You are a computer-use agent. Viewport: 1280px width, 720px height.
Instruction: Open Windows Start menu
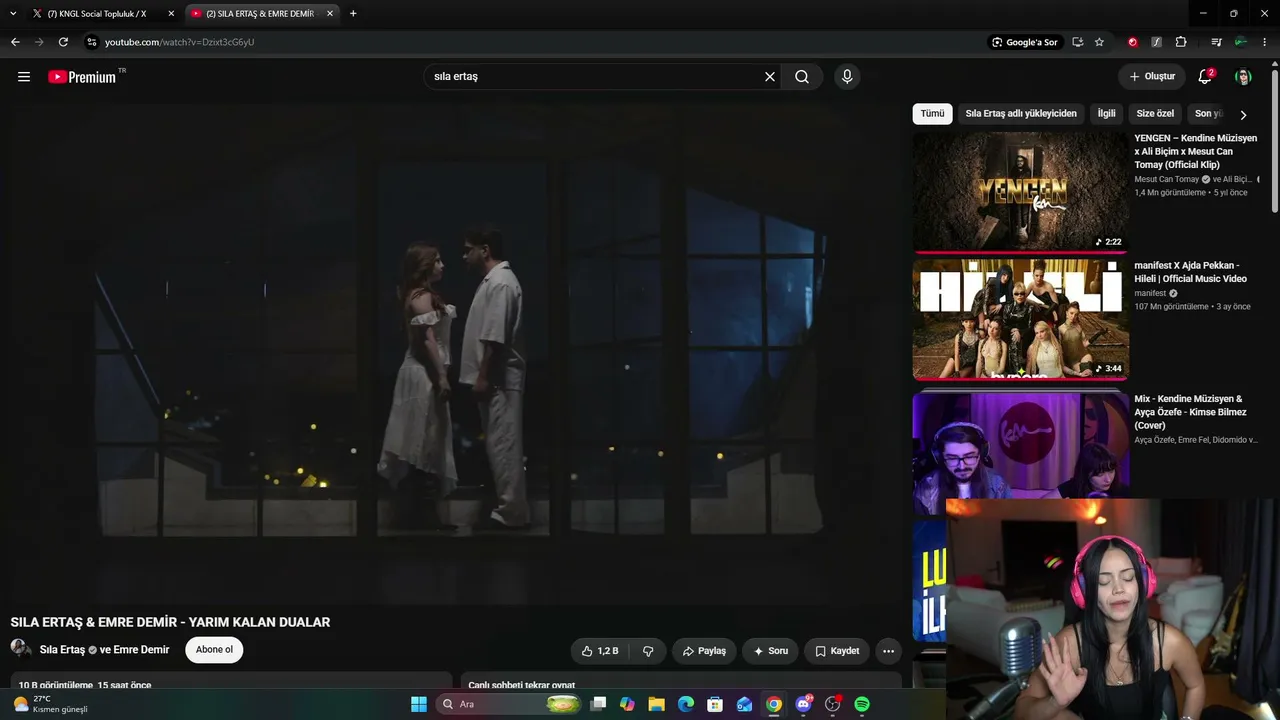tap(419, 704)
